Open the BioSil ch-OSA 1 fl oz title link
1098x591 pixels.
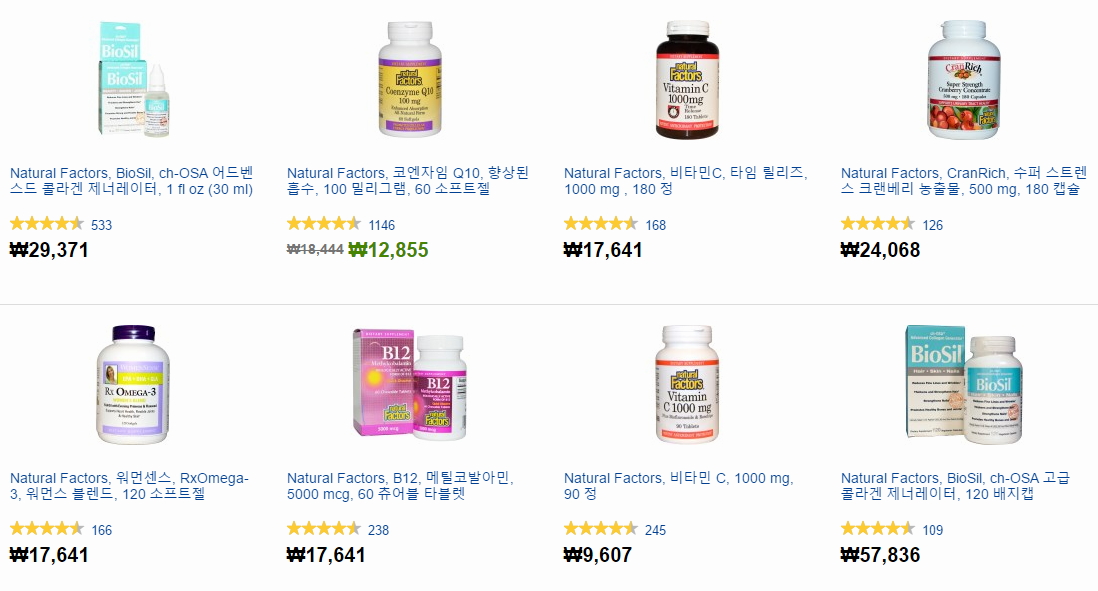[132, 181]
